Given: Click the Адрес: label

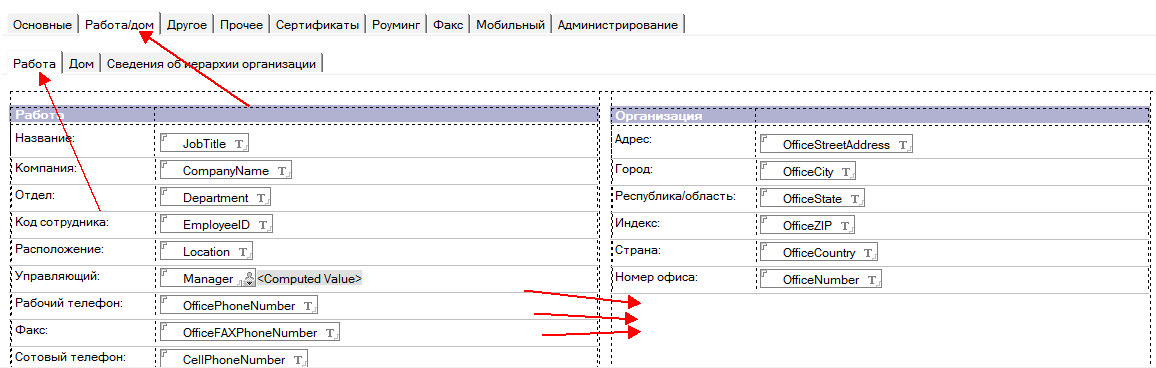Looking at the screenshot, I should coord(633,138).
